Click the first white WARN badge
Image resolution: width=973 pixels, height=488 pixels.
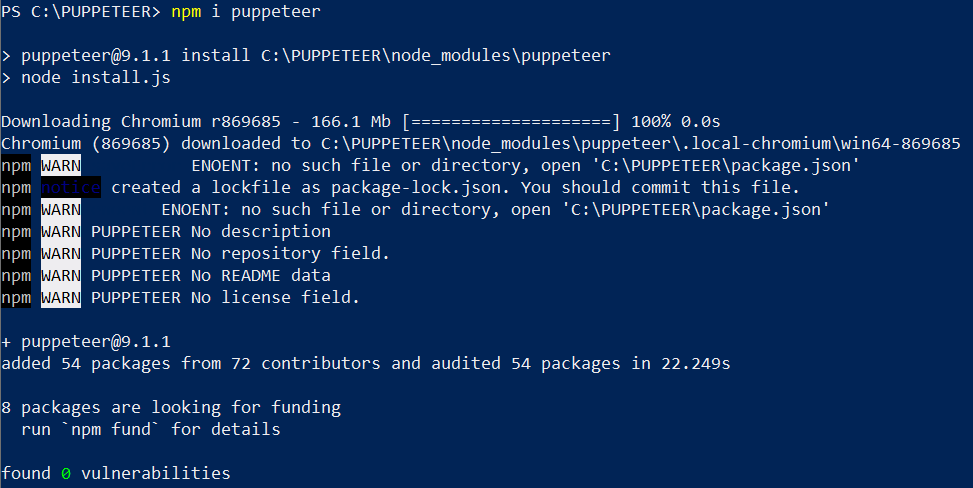(61, 166)
